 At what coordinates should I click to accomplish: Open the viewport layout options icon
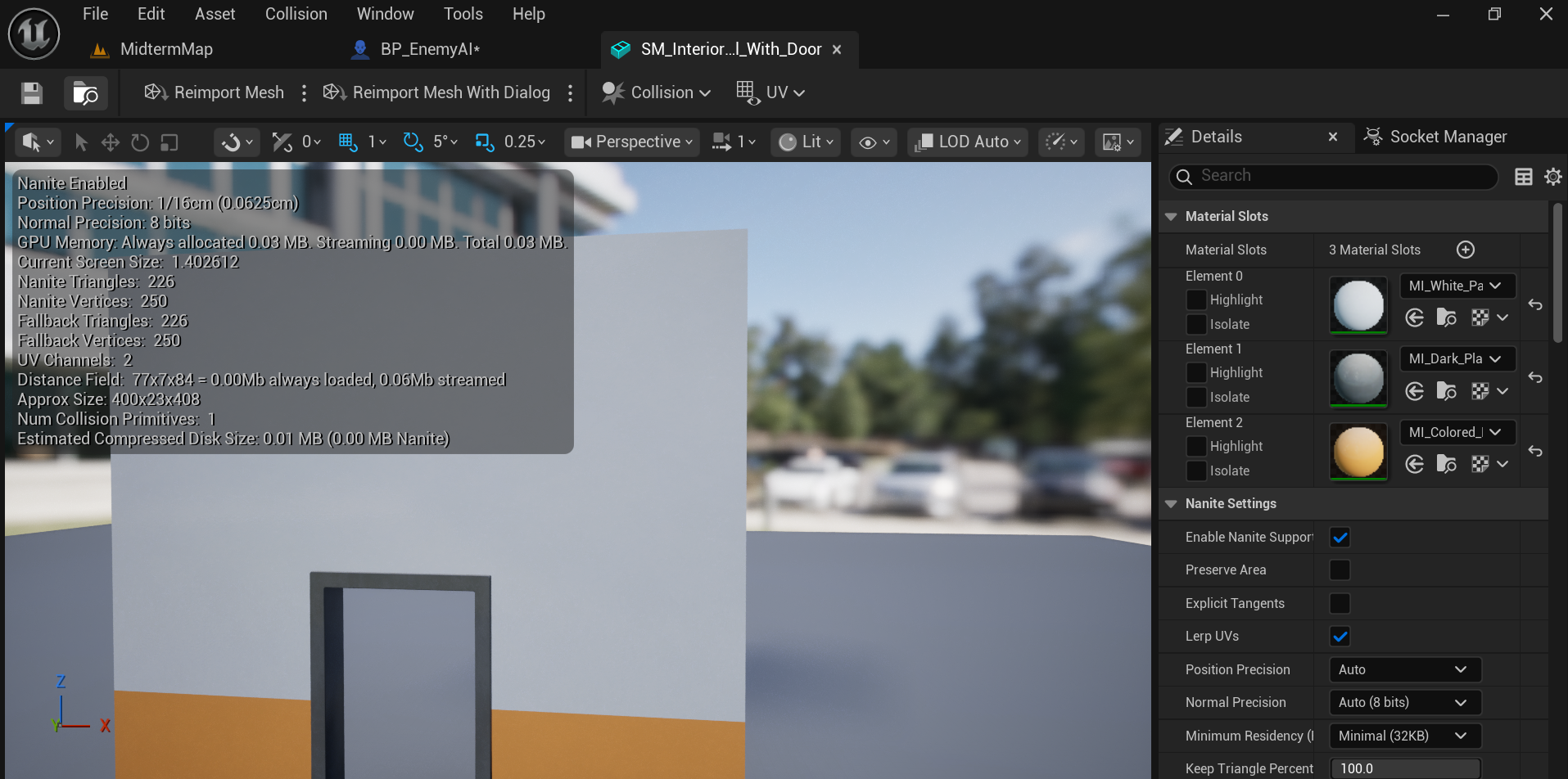[1118, 142]
